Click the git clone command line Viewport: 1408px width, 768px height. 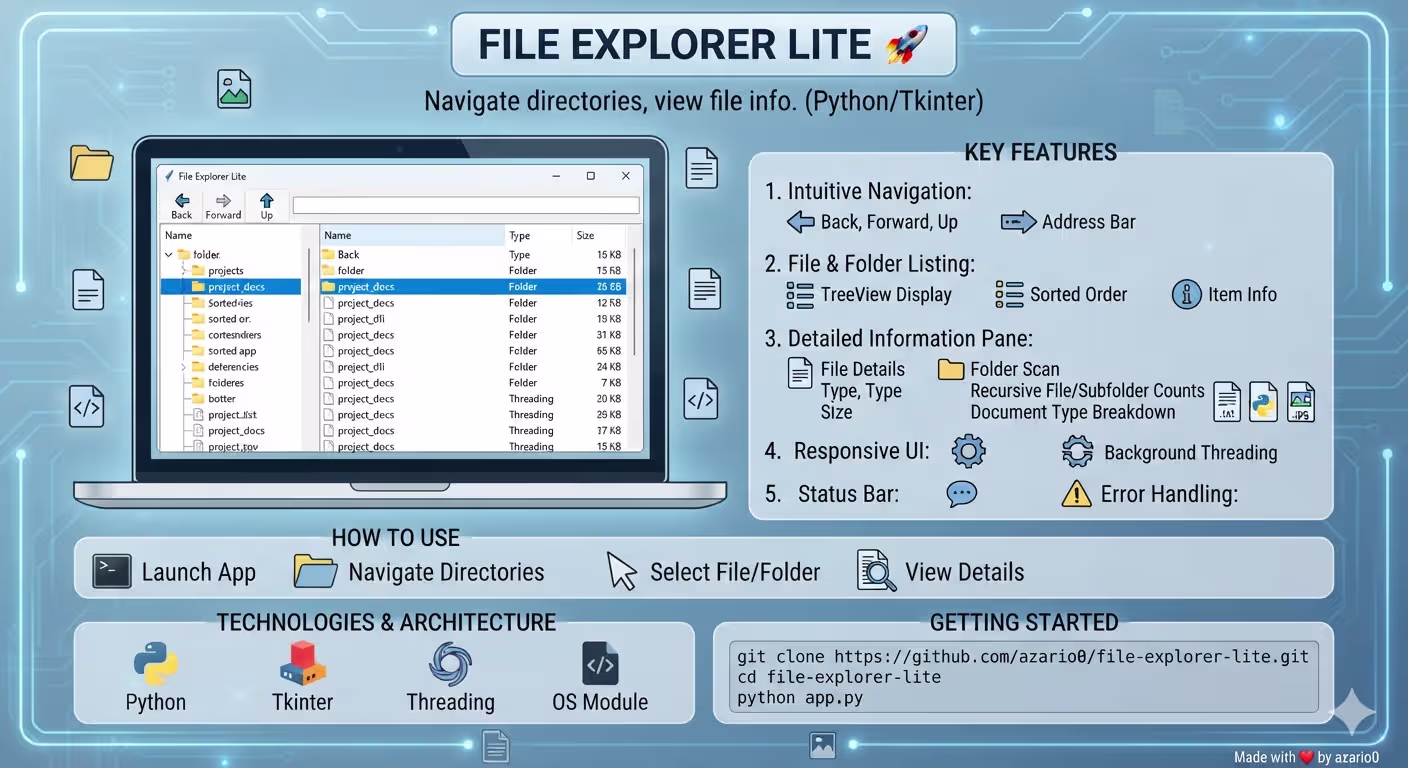(1023, 657)
